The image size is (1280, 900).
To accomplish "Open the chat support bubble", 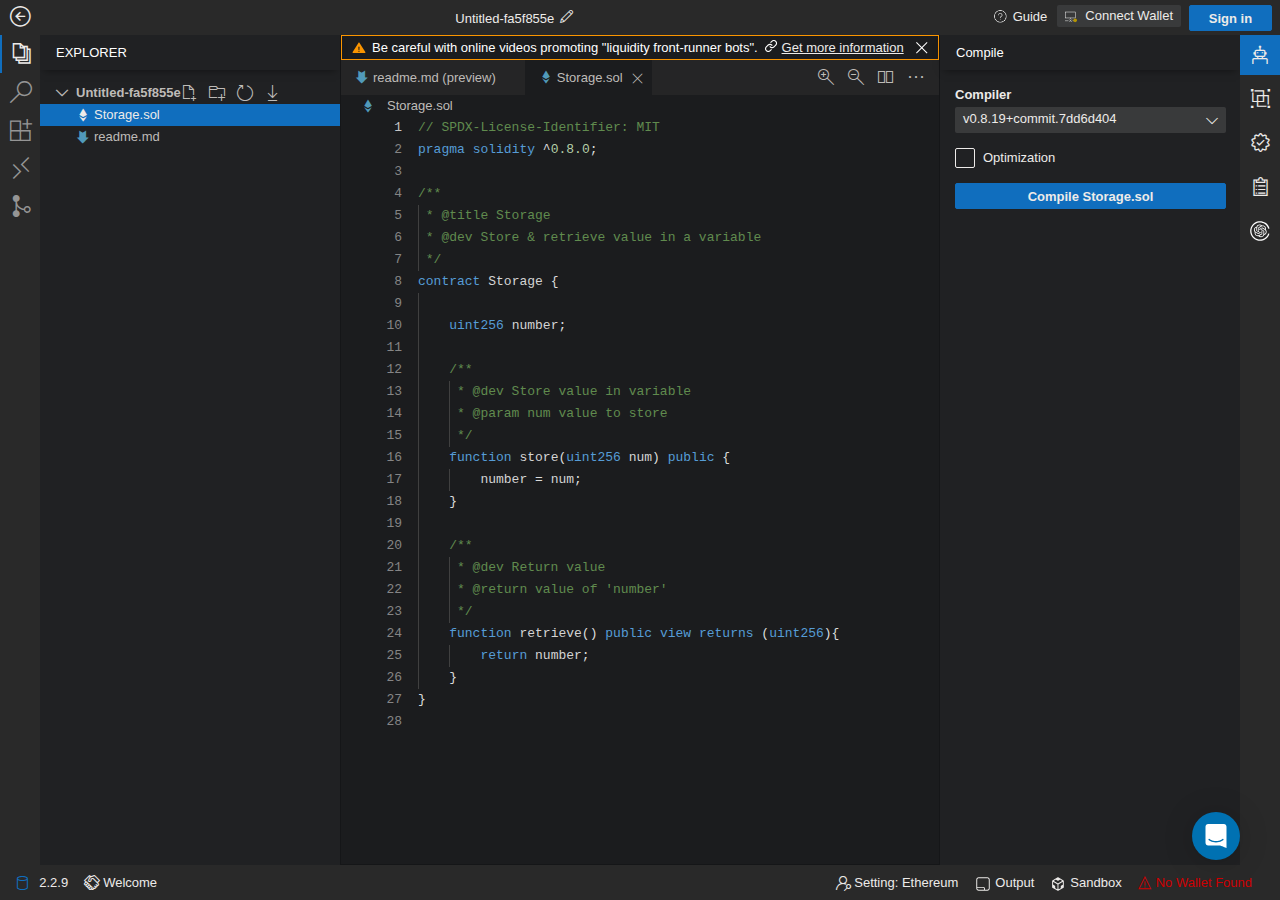I will pyautogui.click(x=1216, y=836).
